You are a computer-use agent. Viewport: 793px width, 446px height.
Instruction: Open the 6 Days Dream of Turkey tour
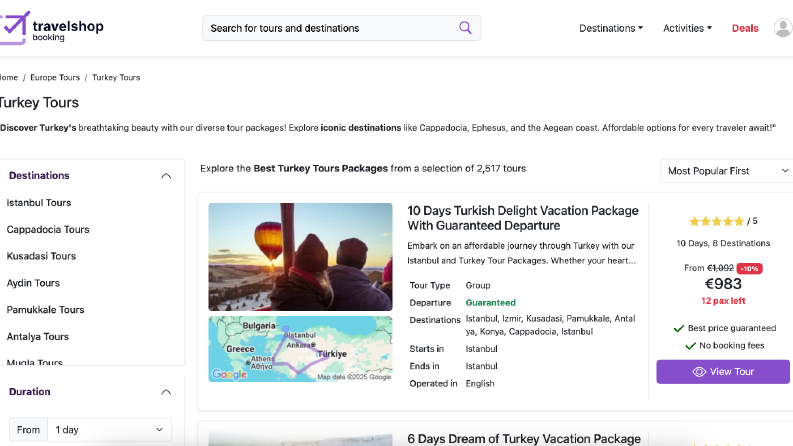coord(524,439)
